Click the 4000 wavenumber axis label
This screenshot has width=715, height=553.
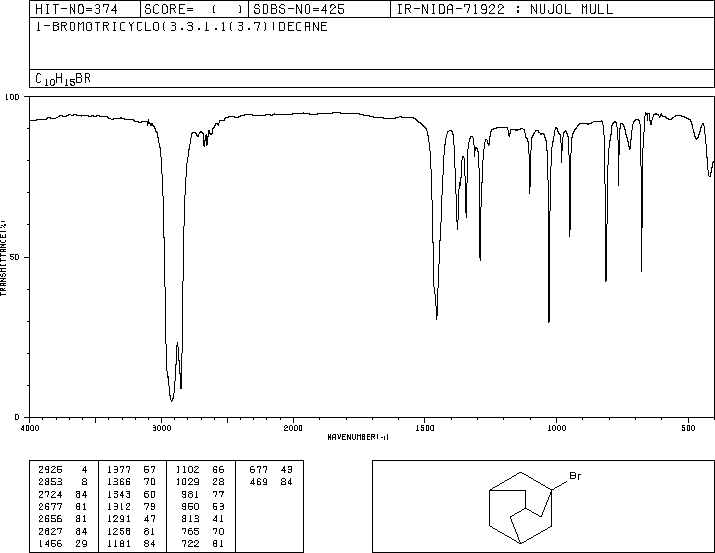tap(30, 428)
